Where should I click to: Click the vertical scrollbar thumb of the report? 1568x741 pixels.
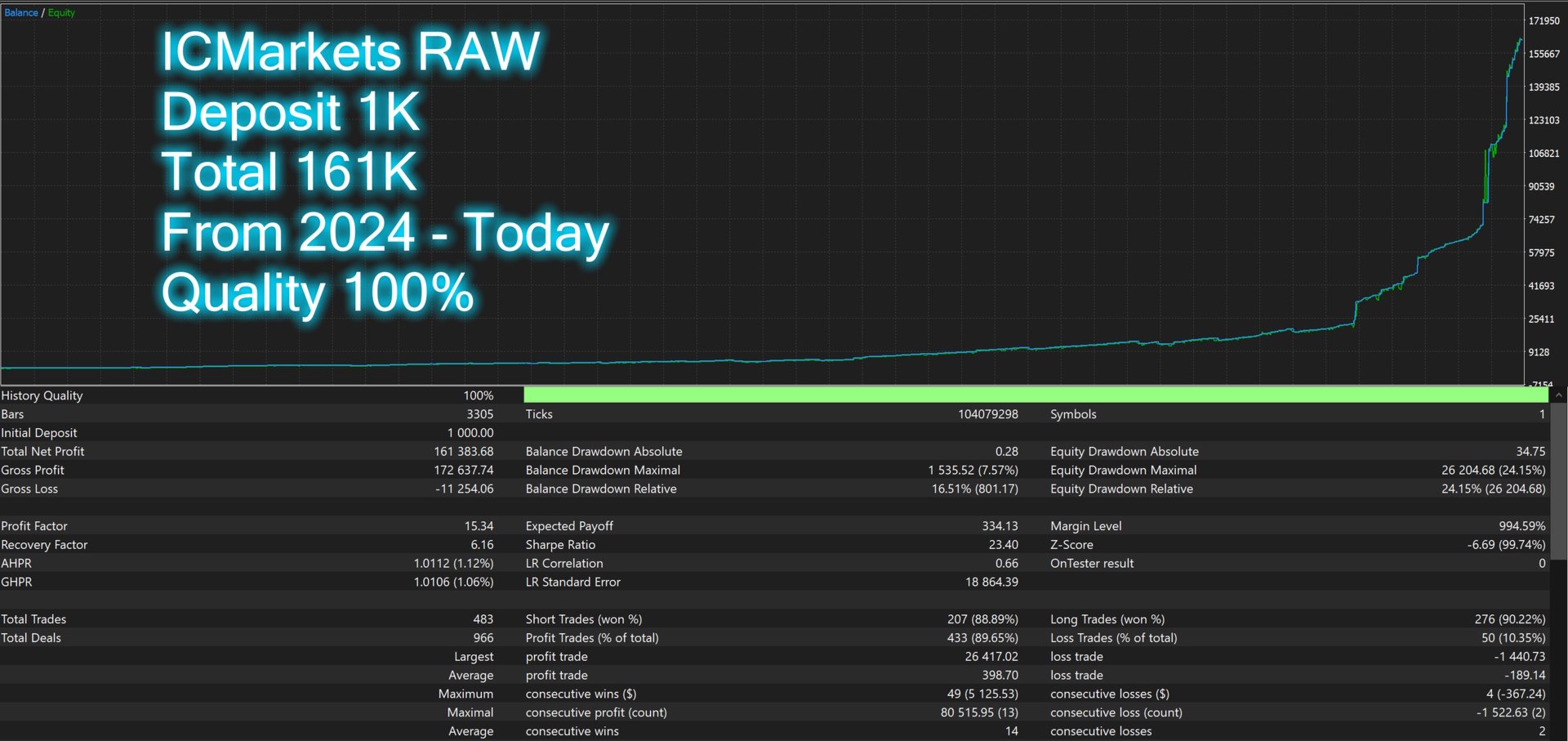coord(1559,482)
